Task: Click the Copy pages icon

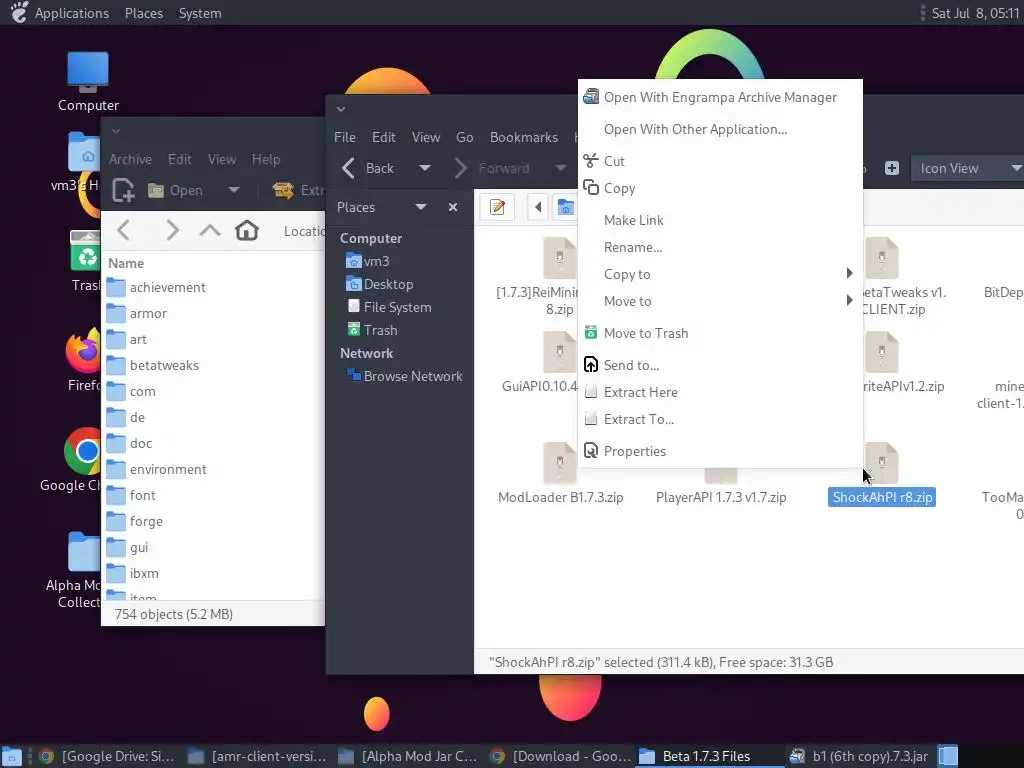Action: (x=591, y=187)
